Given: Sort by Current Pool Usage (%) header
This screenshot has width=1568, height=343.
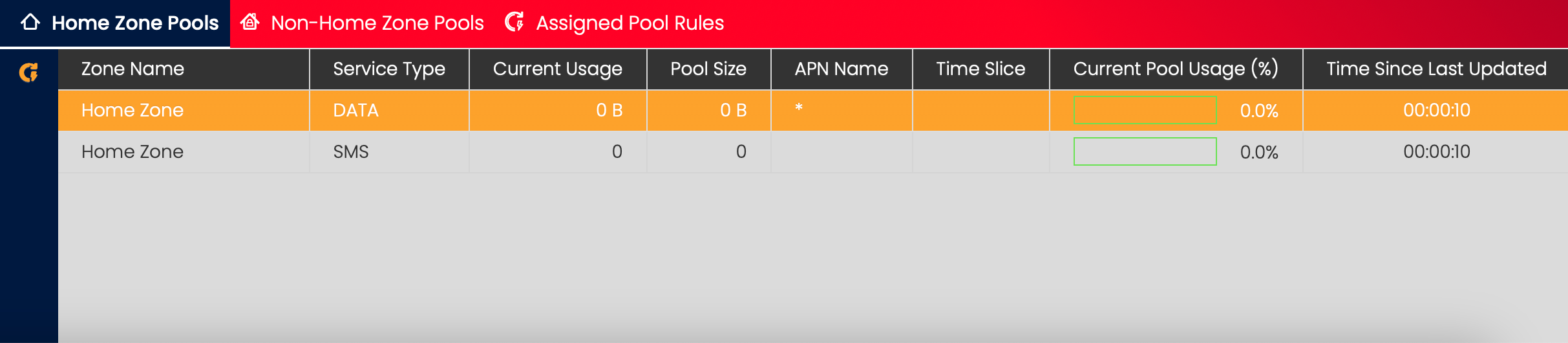Looking at the screenshot, I should (x=1175, y=69).
